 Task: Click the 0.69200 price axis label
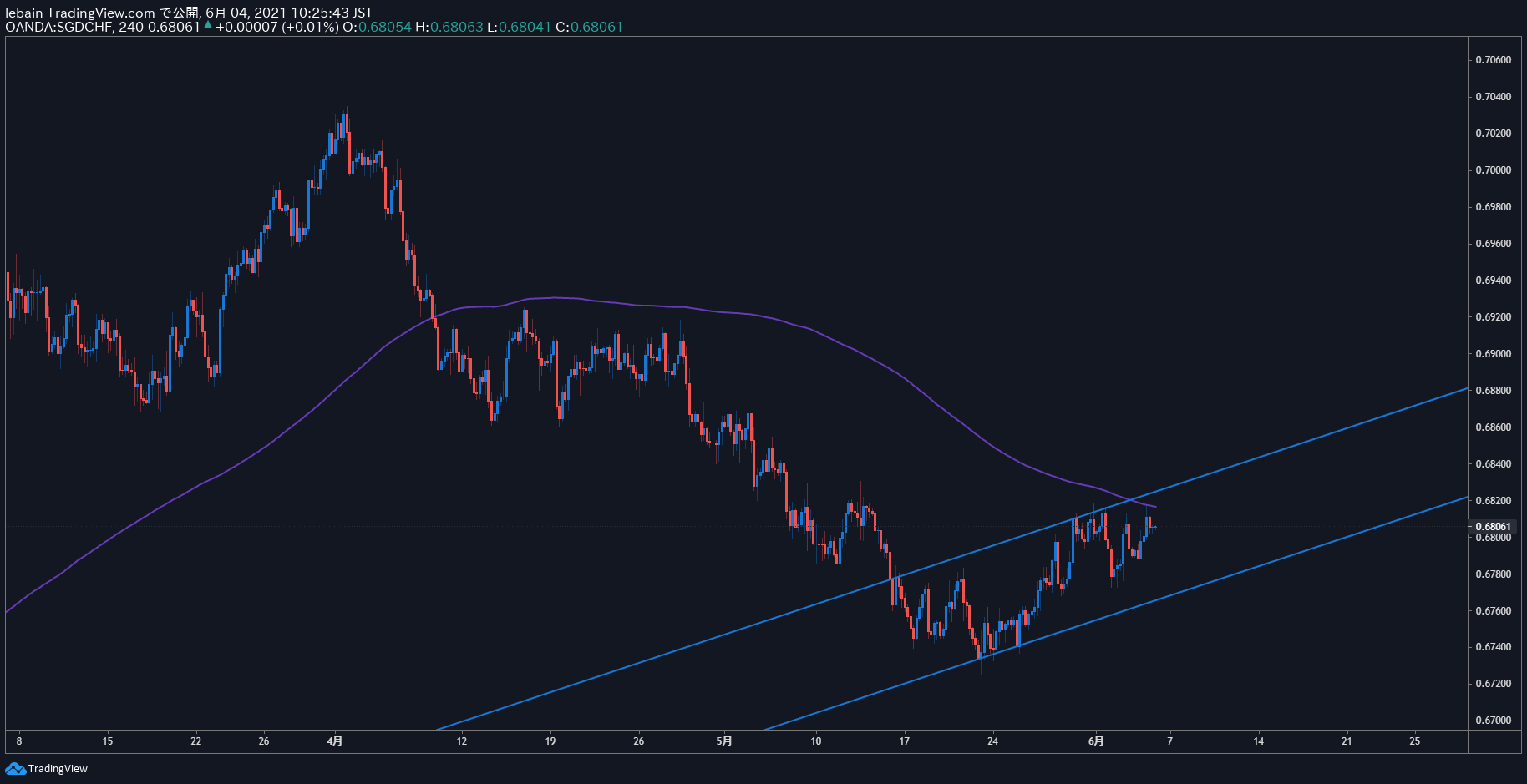(x=1493, y=317)
